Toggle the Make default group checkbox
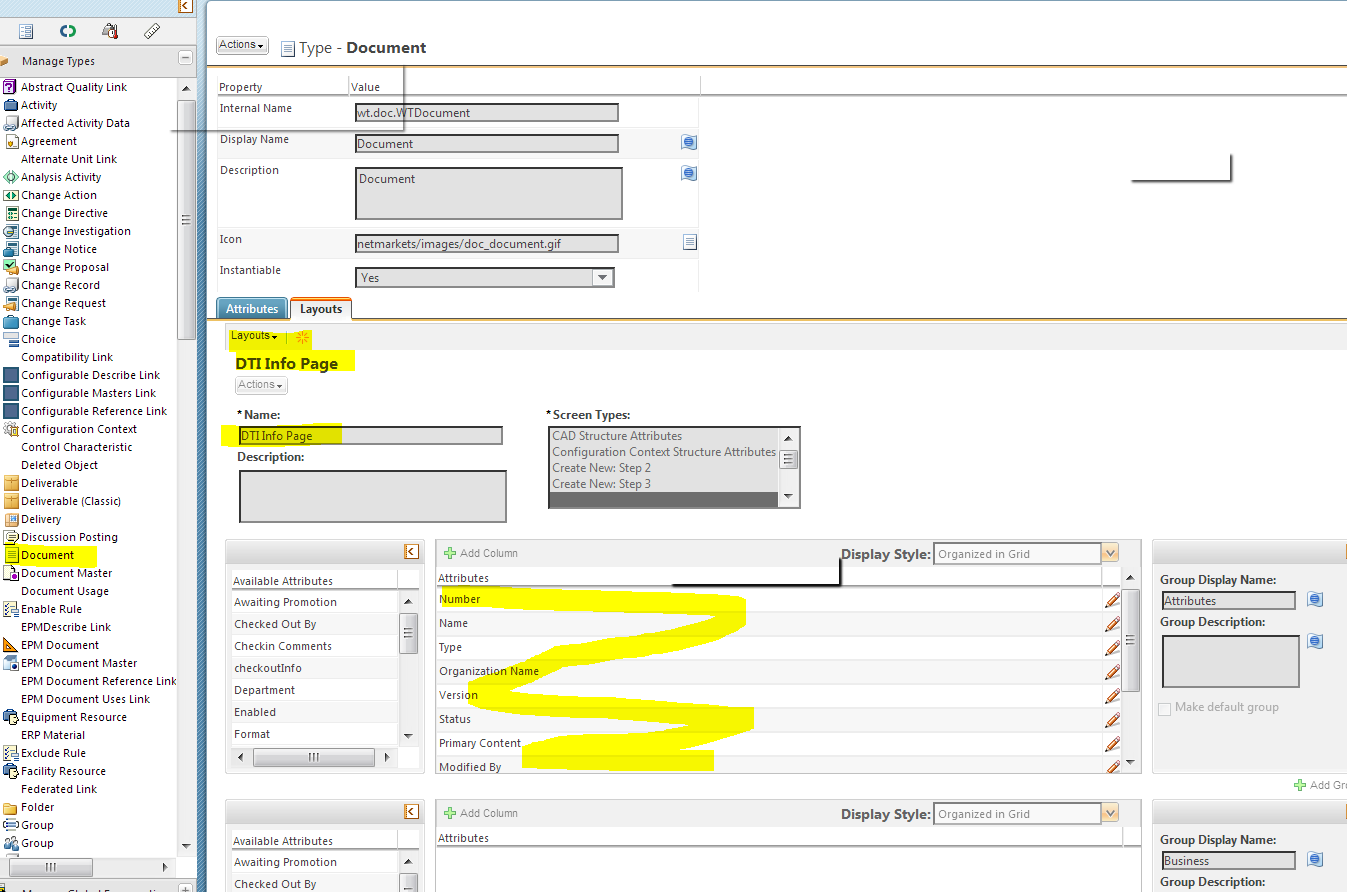This screenshot has width=1347, height=892. click(1164, 708)
